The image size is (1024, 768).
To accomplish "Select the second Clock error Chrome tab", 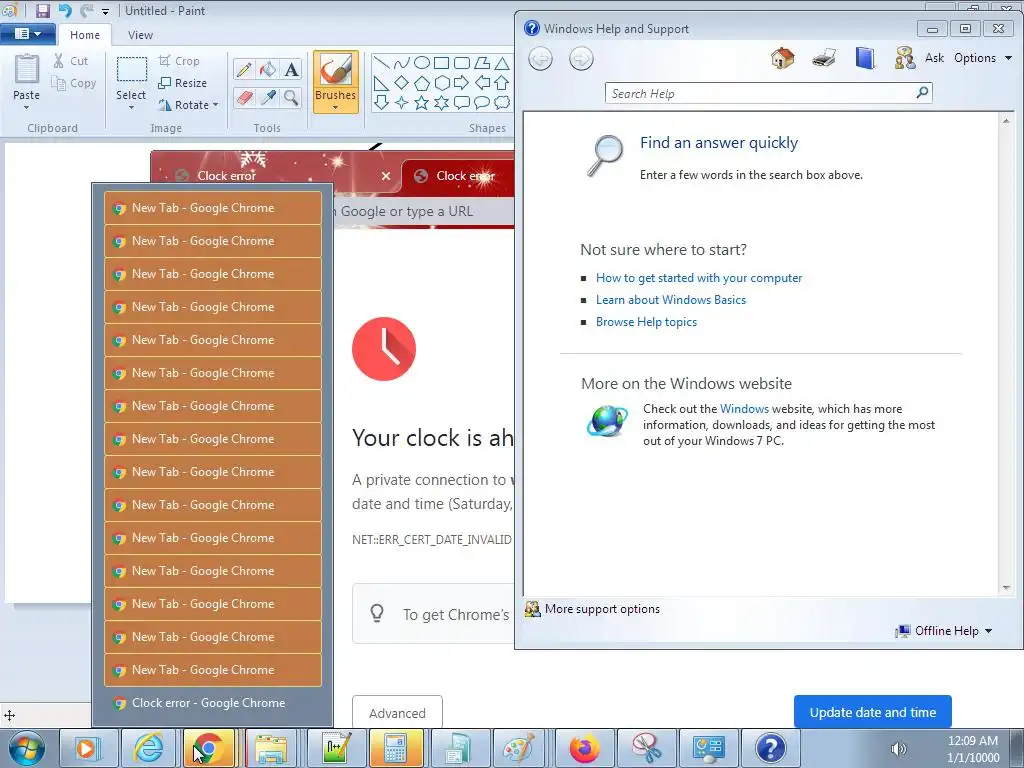I will click(458, 176).
